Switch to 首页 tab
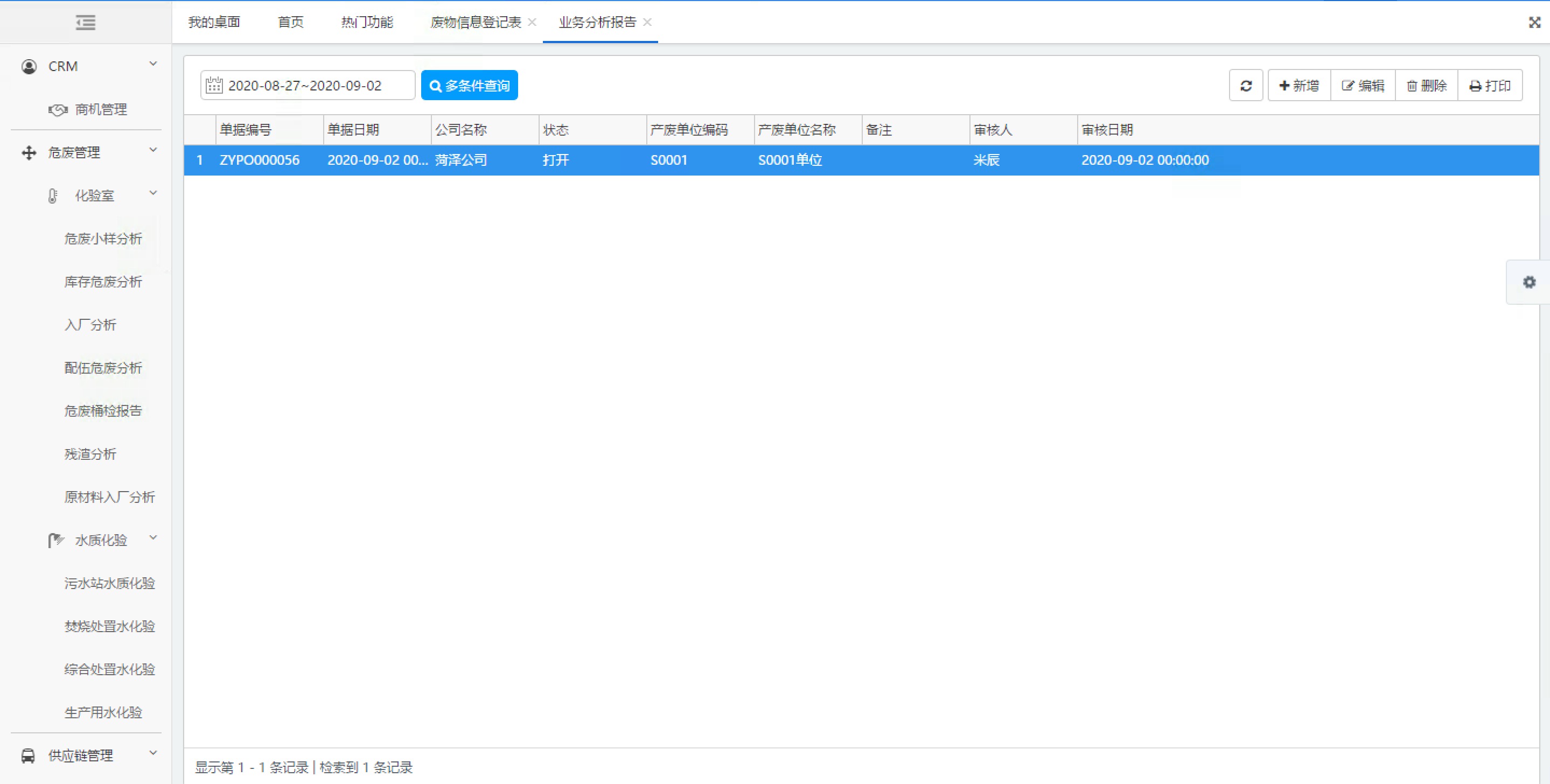Viewport: 1550px width, 784px height. point(291,22)
